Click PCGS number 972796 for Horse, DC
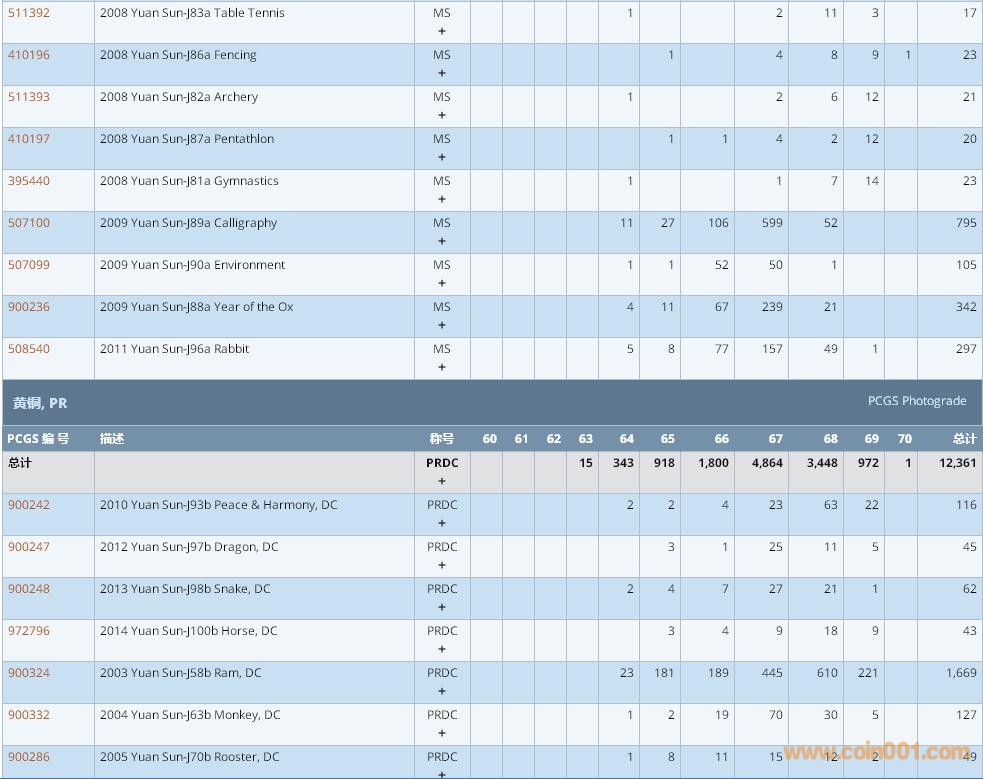The height and width of the screenshot is (779, 983). [x=29, y=631]
